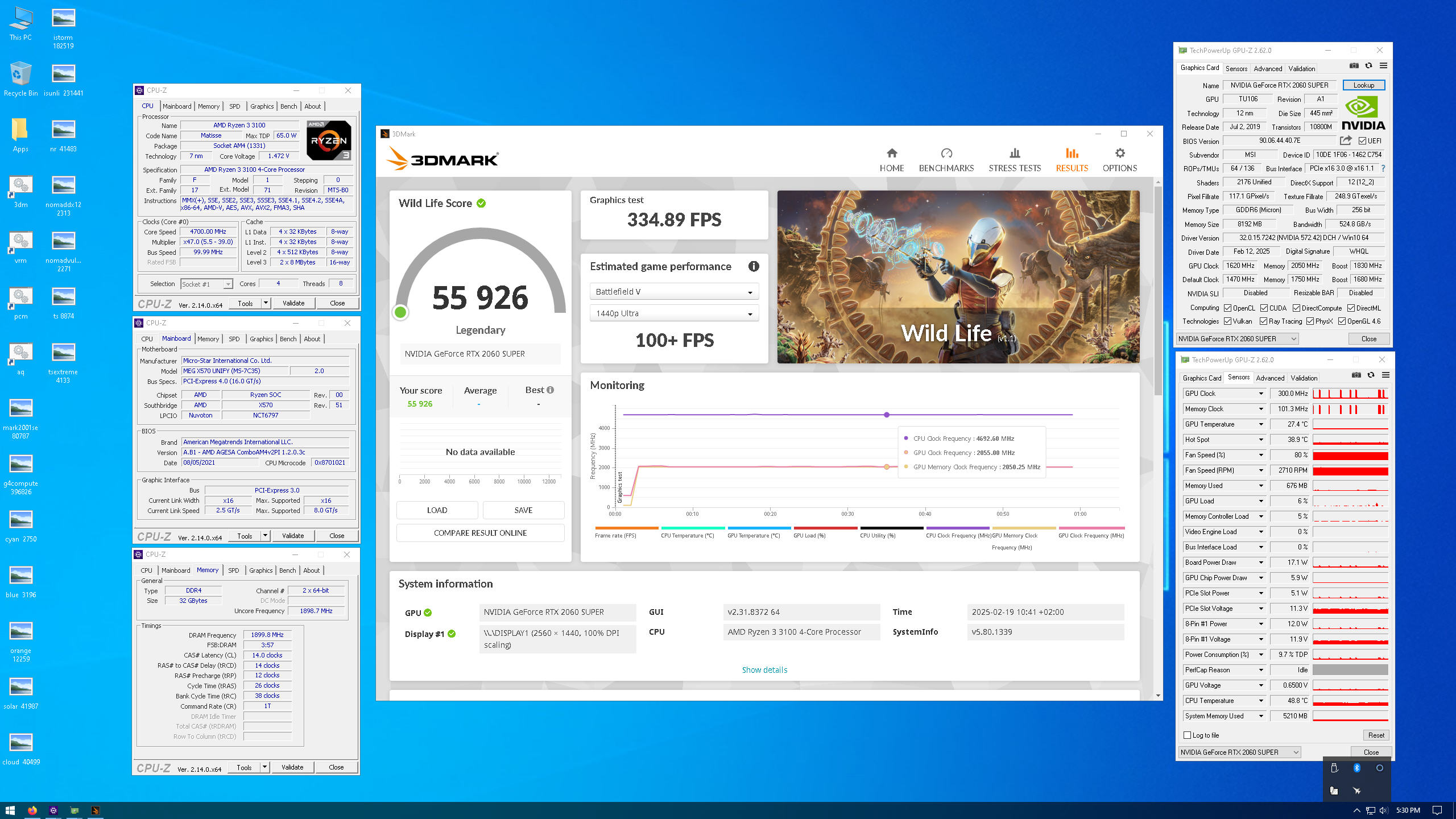The height and width of the screenshot is (819, 1456).
Task: Click the Bluetooth tray icon
Action: [x=1356, y=768]
